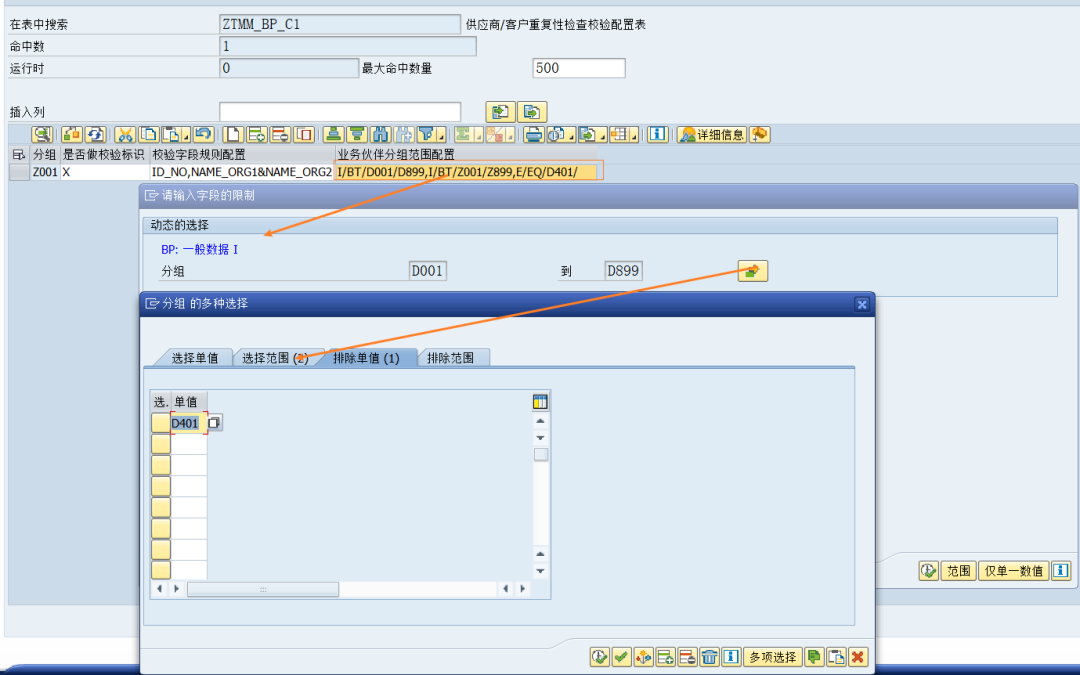Copy text with the copy icon
The height and width of the screenshot is (675, 1080).
[x=148, y=134]
